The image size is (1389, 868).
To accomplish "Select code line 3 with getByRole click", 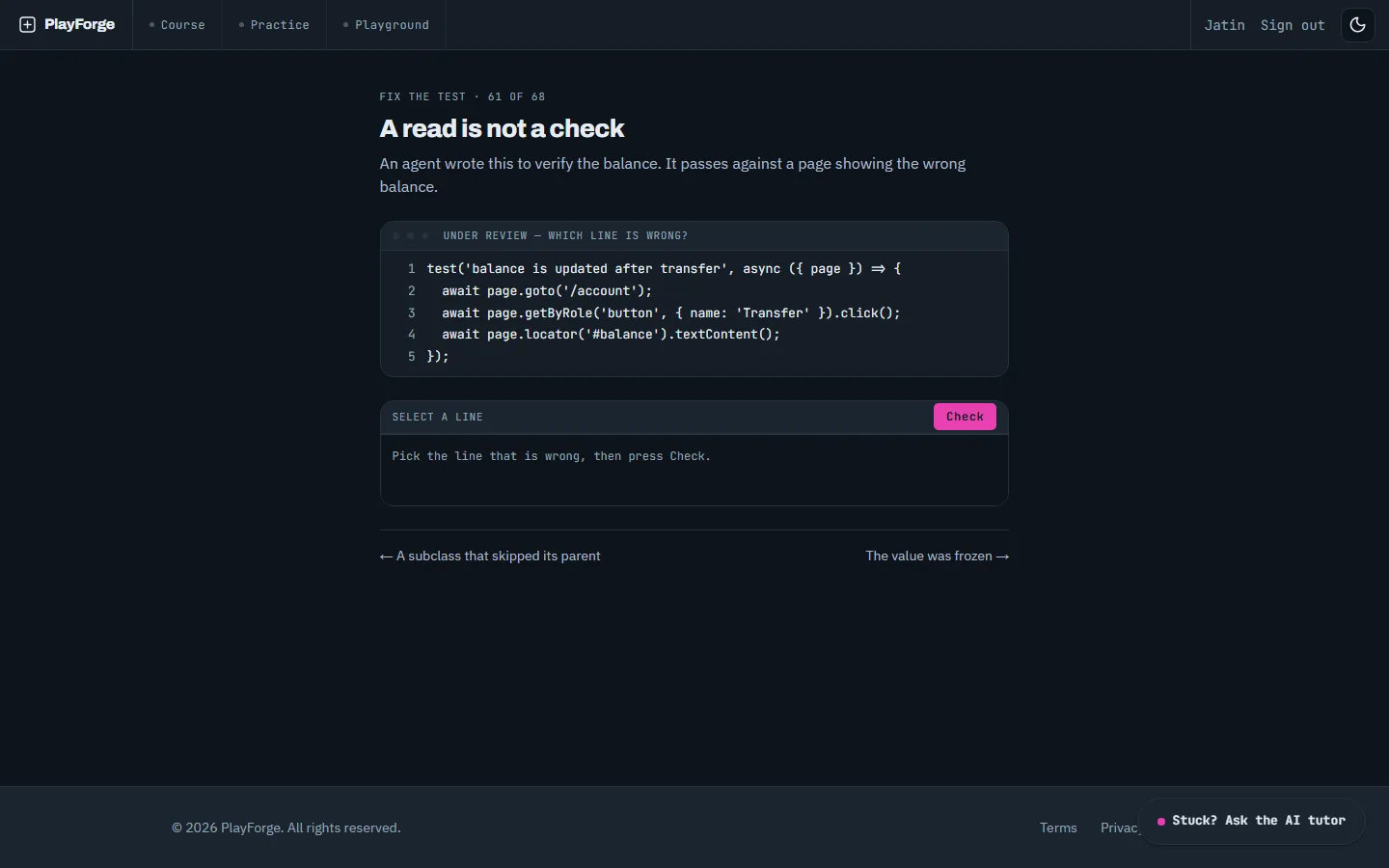I will point(694,312).
